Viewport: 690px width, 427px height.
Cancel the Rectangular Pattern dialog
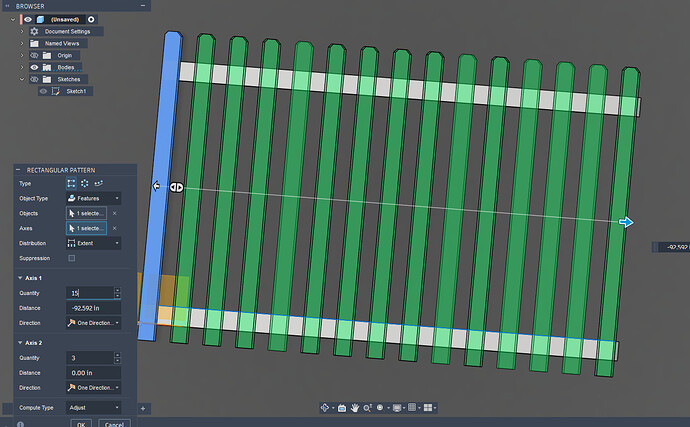click(114, 423)
